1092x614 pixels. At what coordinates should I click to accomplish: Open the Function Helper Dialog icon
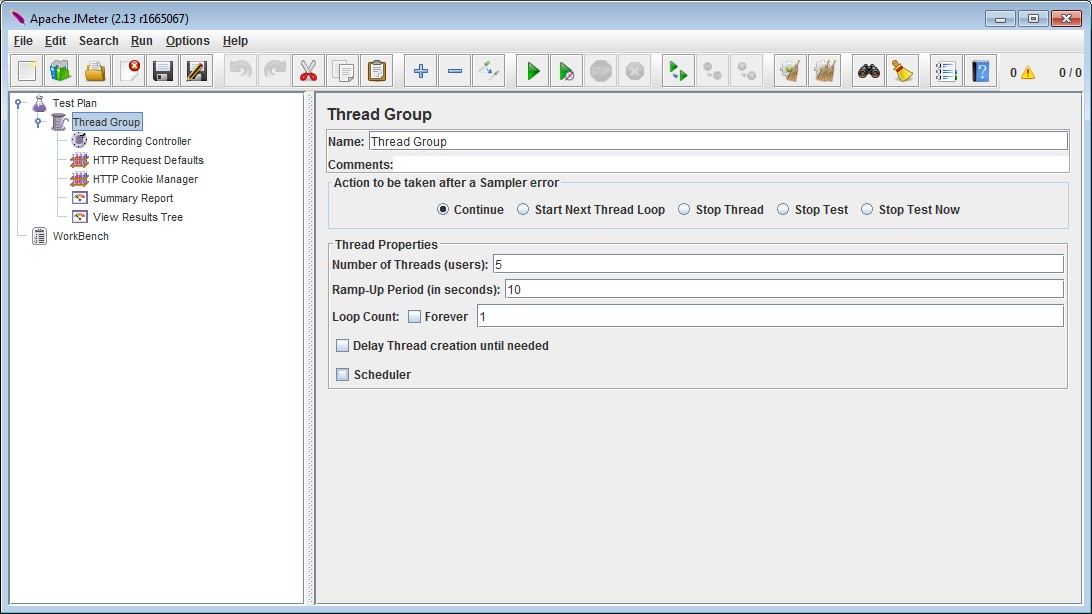point(946,71)
